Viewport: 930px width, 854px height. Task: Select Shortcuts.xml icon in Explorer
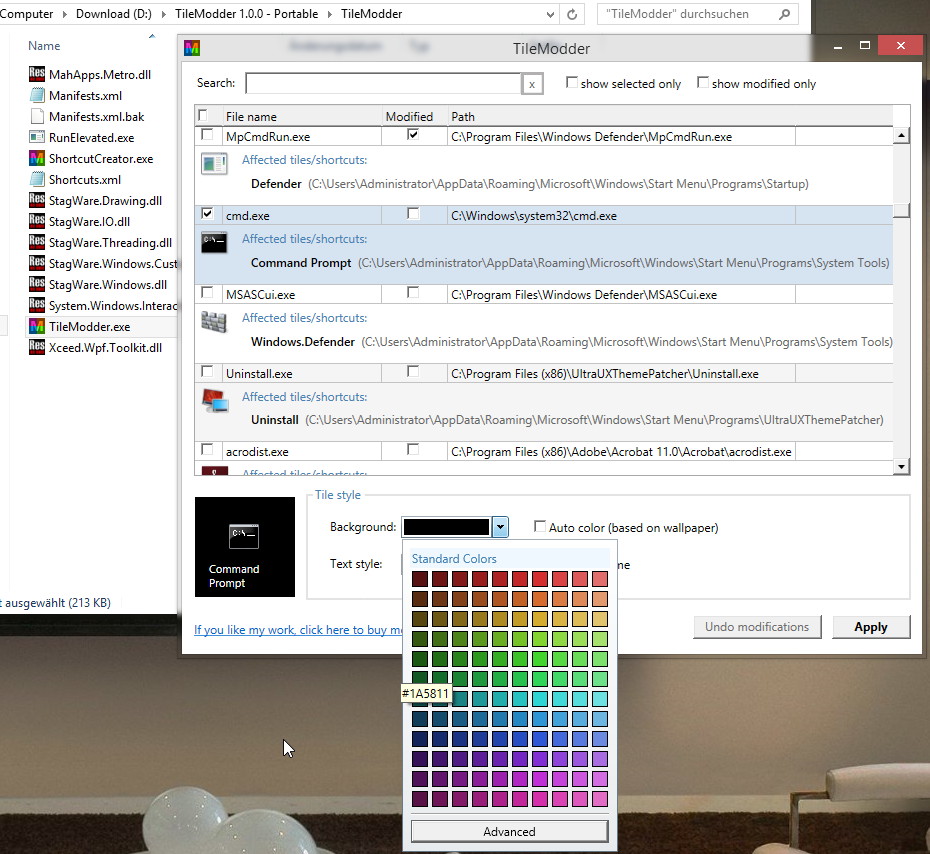[37, 179]
